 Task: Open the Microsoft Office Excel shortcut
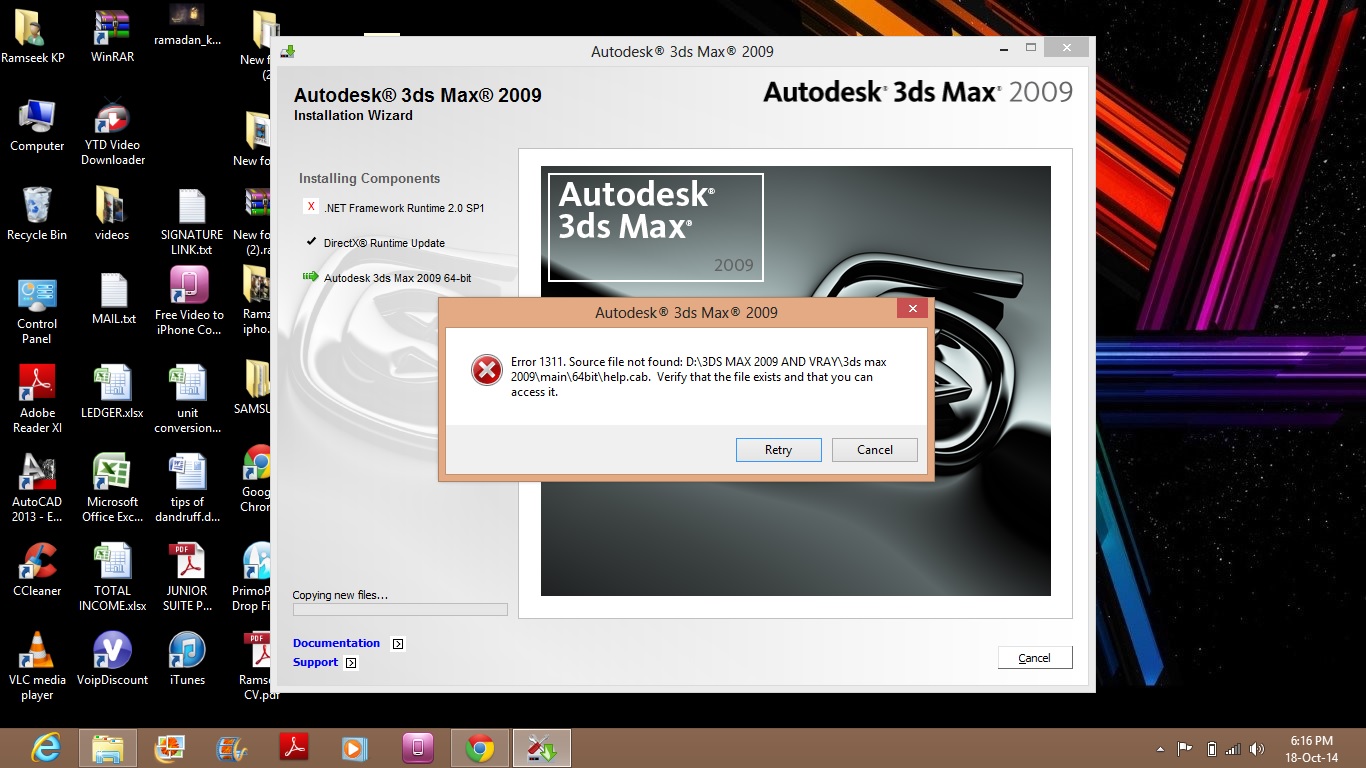[112, 487]
